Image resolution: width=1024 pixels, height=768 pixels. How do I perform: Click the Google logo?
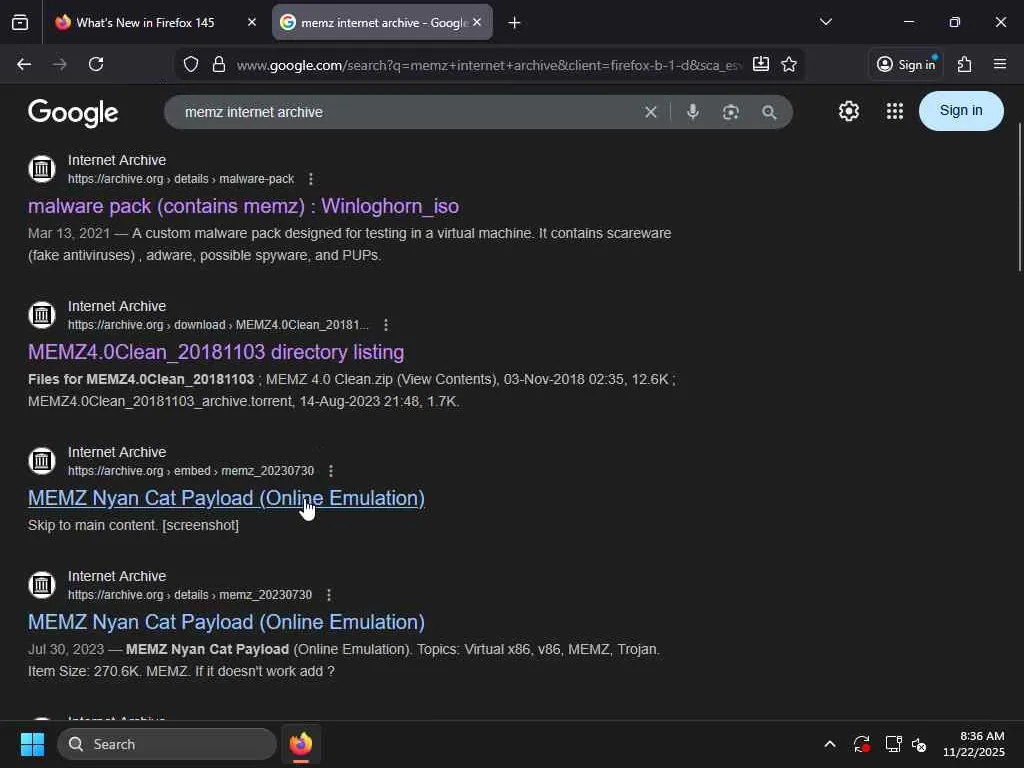tap(73, 113)
